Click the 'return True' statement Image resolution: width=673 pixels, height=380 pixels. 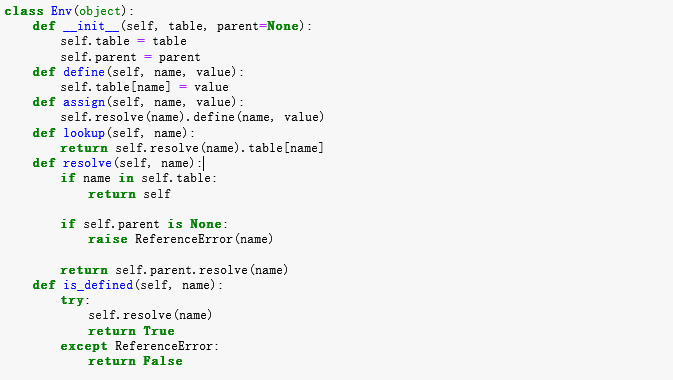click(131, 331)
